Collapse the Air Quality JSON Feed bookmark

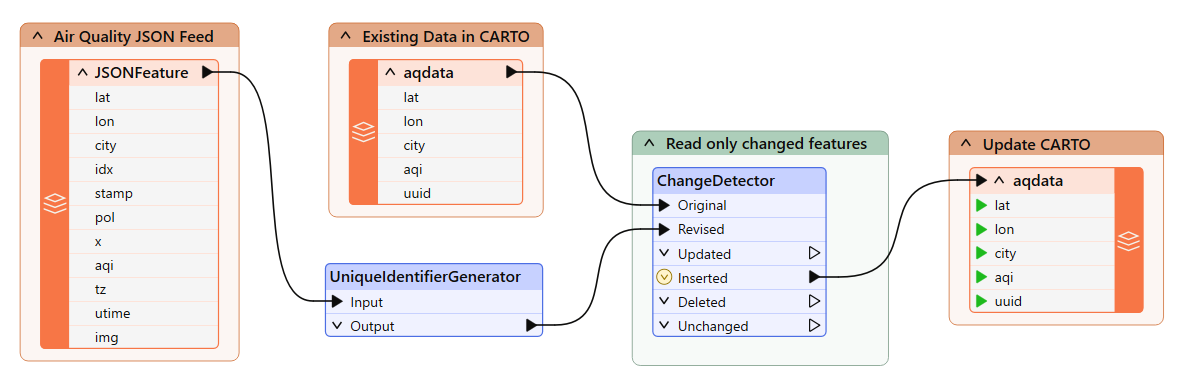pos(38,36)
